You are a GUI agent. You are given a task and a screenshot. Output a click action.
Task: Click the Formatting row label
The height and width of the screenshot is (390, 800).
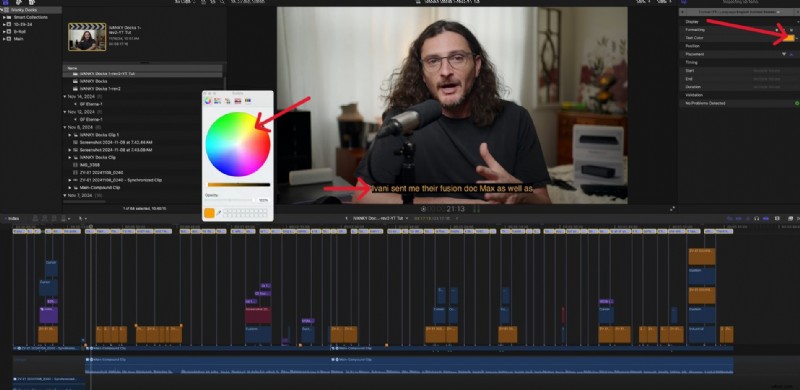pyautogui.click(x=695, y=30)
